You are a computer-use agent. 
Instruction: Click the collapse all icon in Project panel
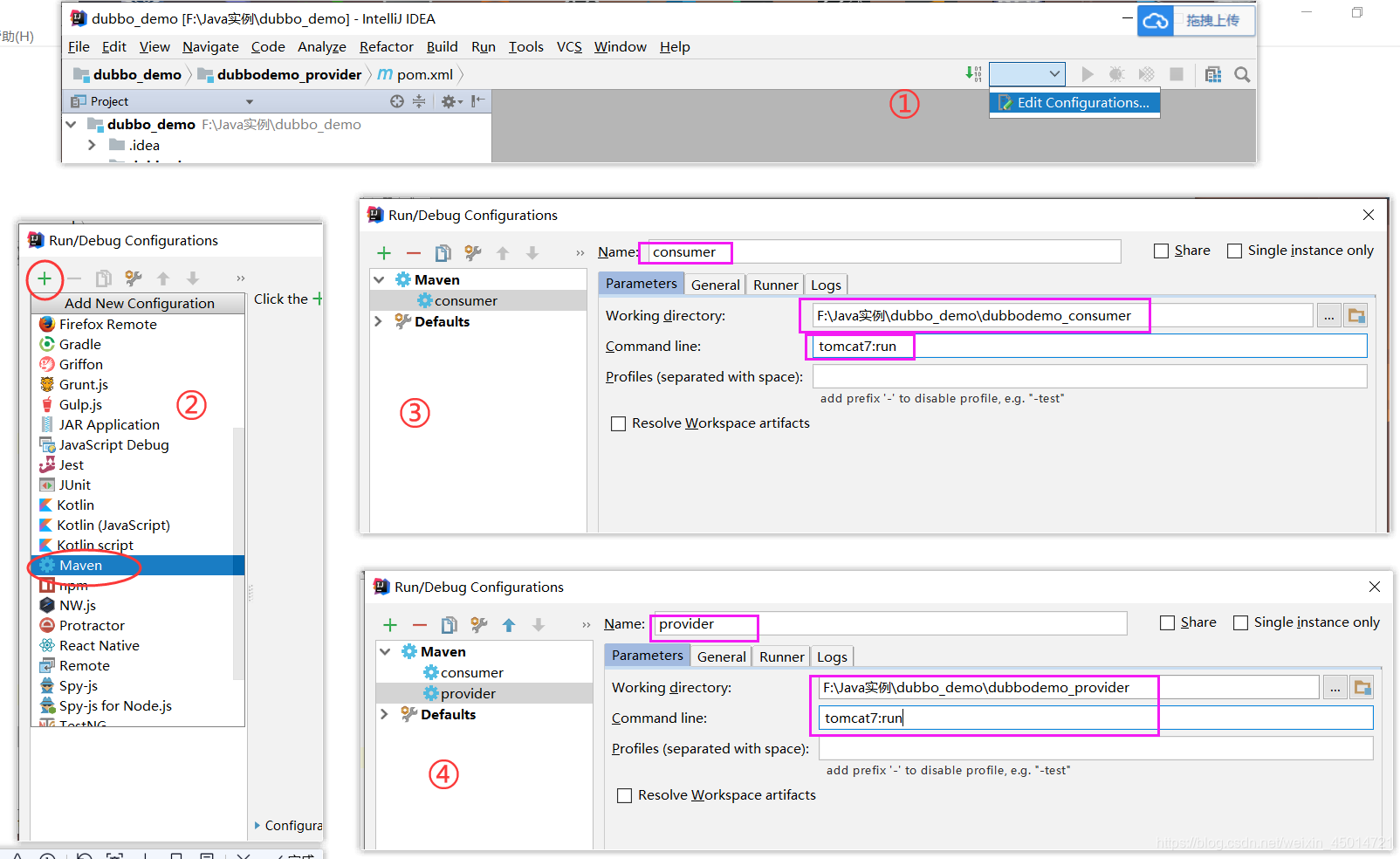click(x=419, y=101)
